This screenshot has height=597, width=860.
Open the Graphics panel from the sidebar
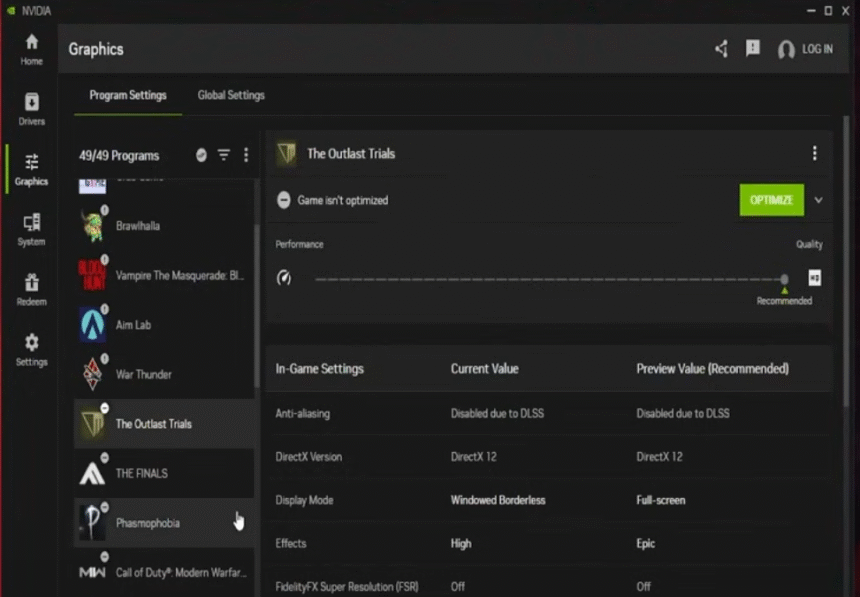pyautogui.click(x=31, y=168)
